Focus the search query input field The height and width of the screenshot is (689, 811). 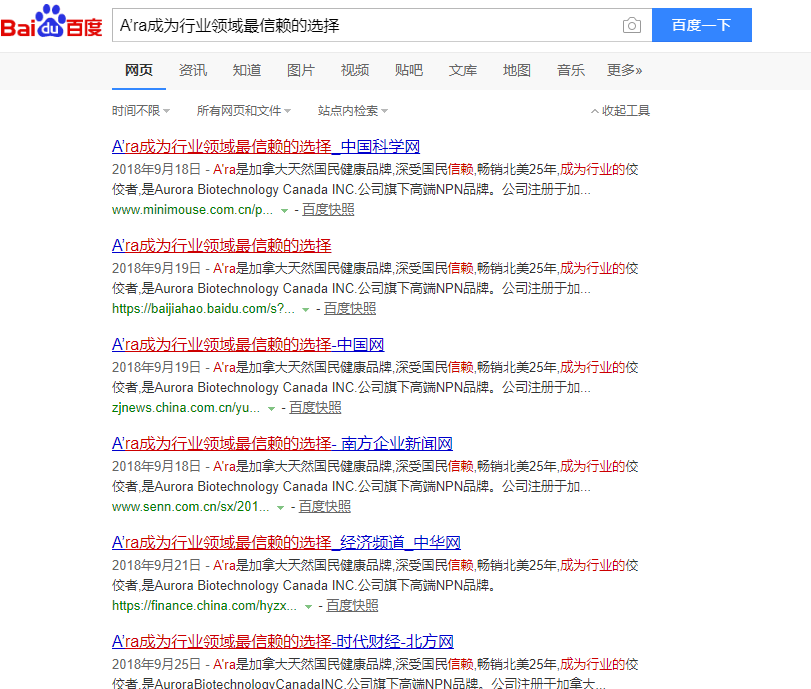tap(367, 25)
